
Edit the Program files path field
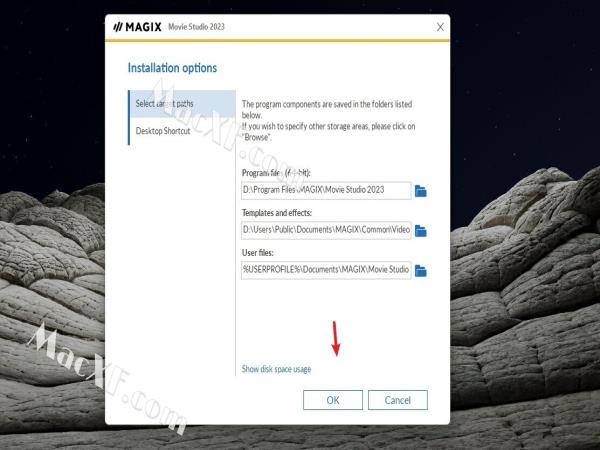point(326,190)
